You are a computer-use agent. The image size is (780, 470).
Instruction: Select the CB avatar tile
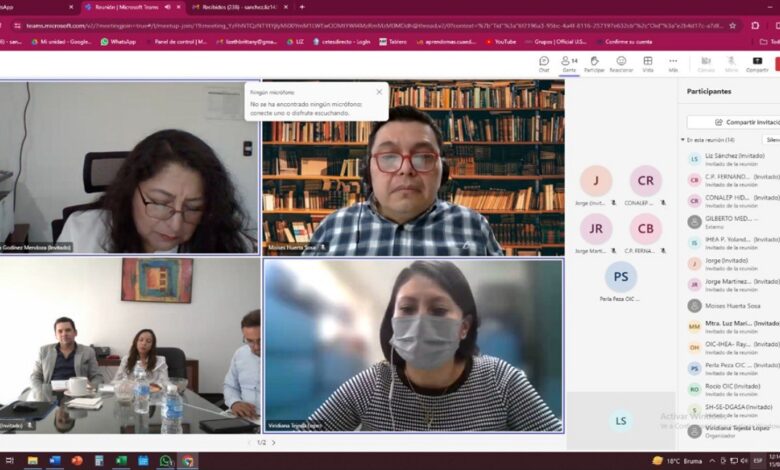pyautogui.click(x=646, y=229)
